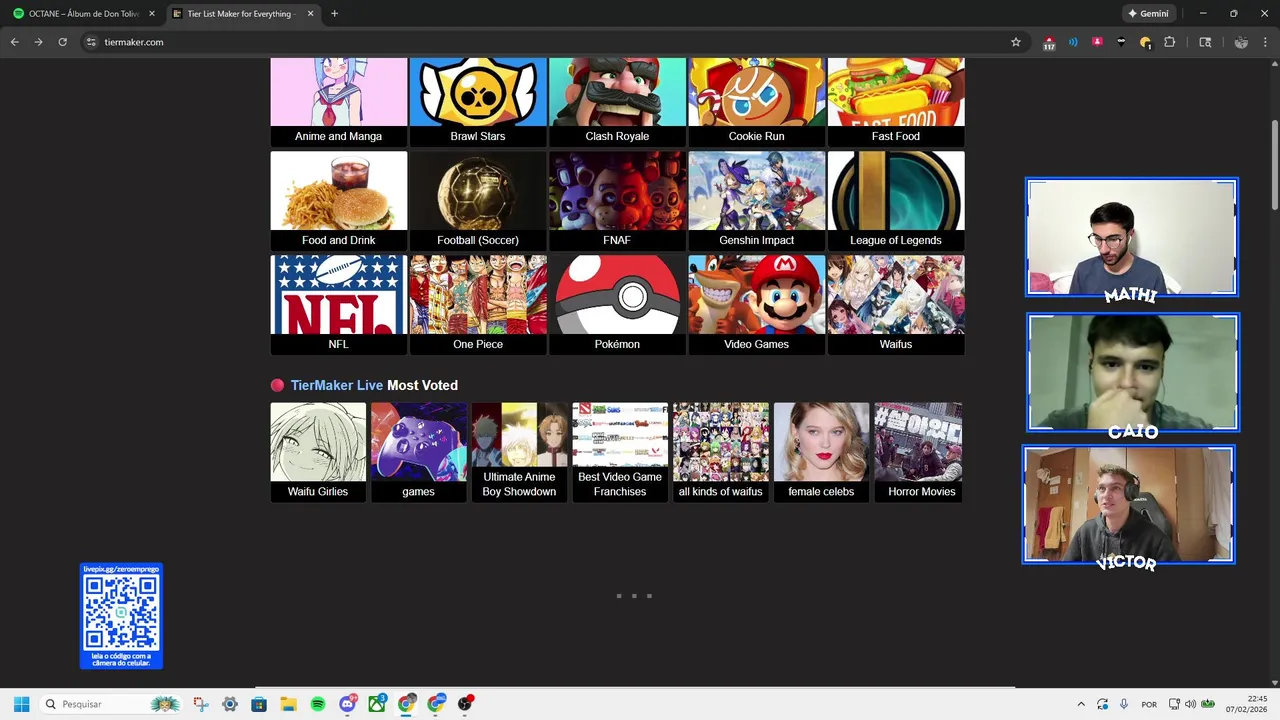Open the Gemini button in Chrome
Screen dimensions: 1280x720
pyautogui.click(x=1149, y=14)
